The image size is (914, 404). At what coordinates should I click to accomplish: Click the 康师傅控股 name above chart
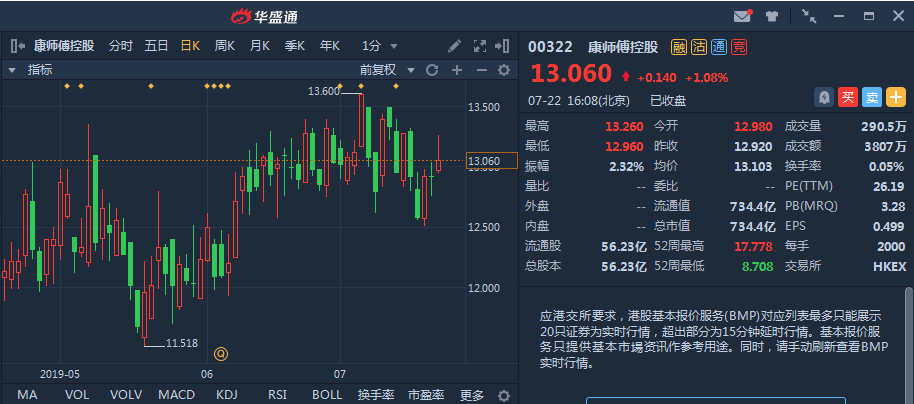point(64,46)
